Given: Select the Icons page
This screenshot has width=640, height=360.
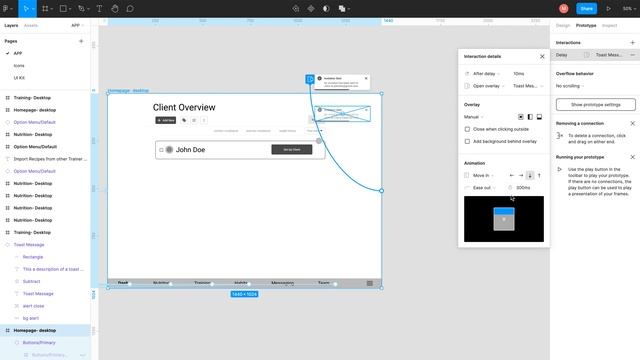Looking at the screenshot, I should tap(19, 66).
